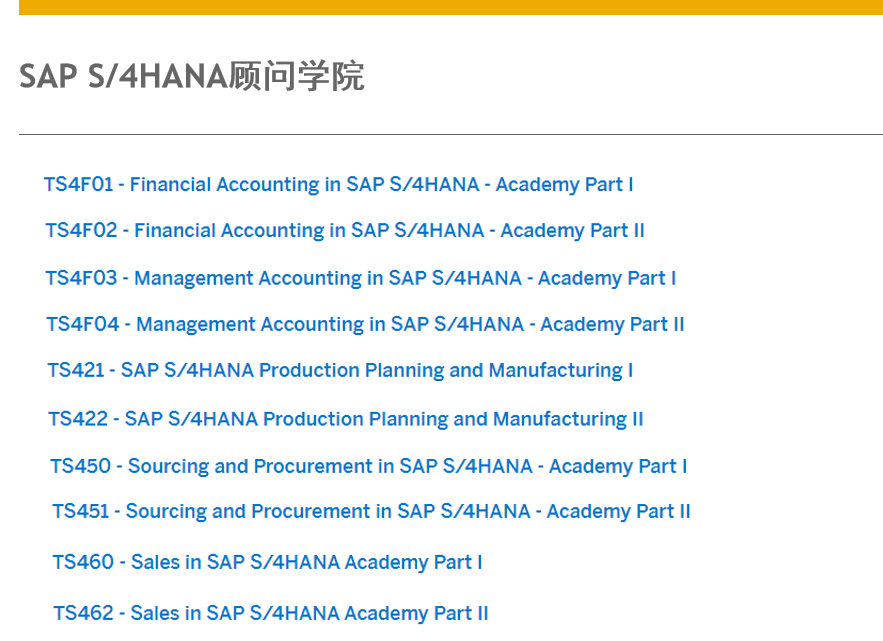Click the horizontal divider below the heading
Image resolution: width=883 pixels, height=641 pixels.
[x=450, y=134]
